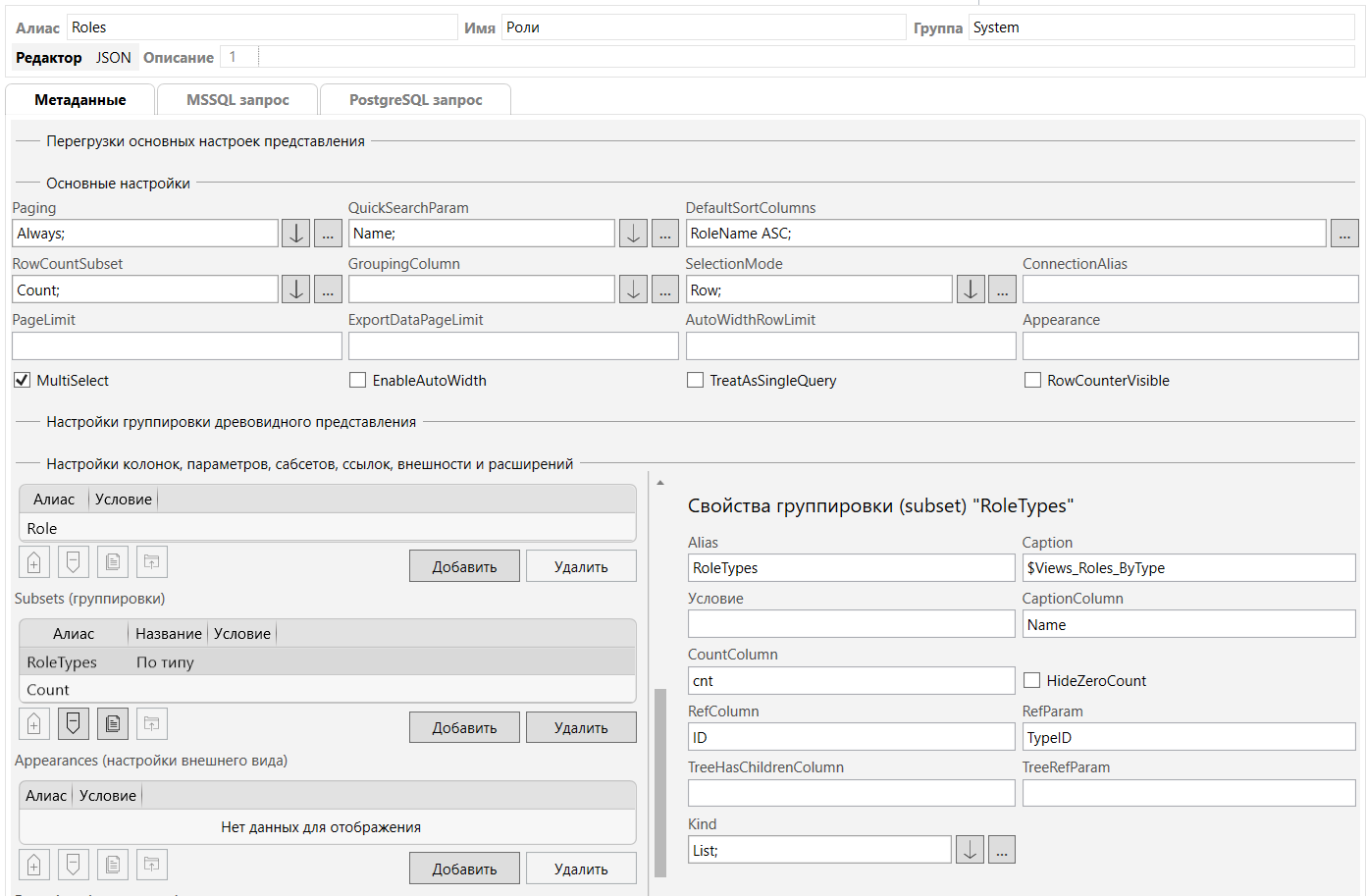Click the copy document icon under the Subsets list
1366x896 pixels.
[x=113, y=724]
